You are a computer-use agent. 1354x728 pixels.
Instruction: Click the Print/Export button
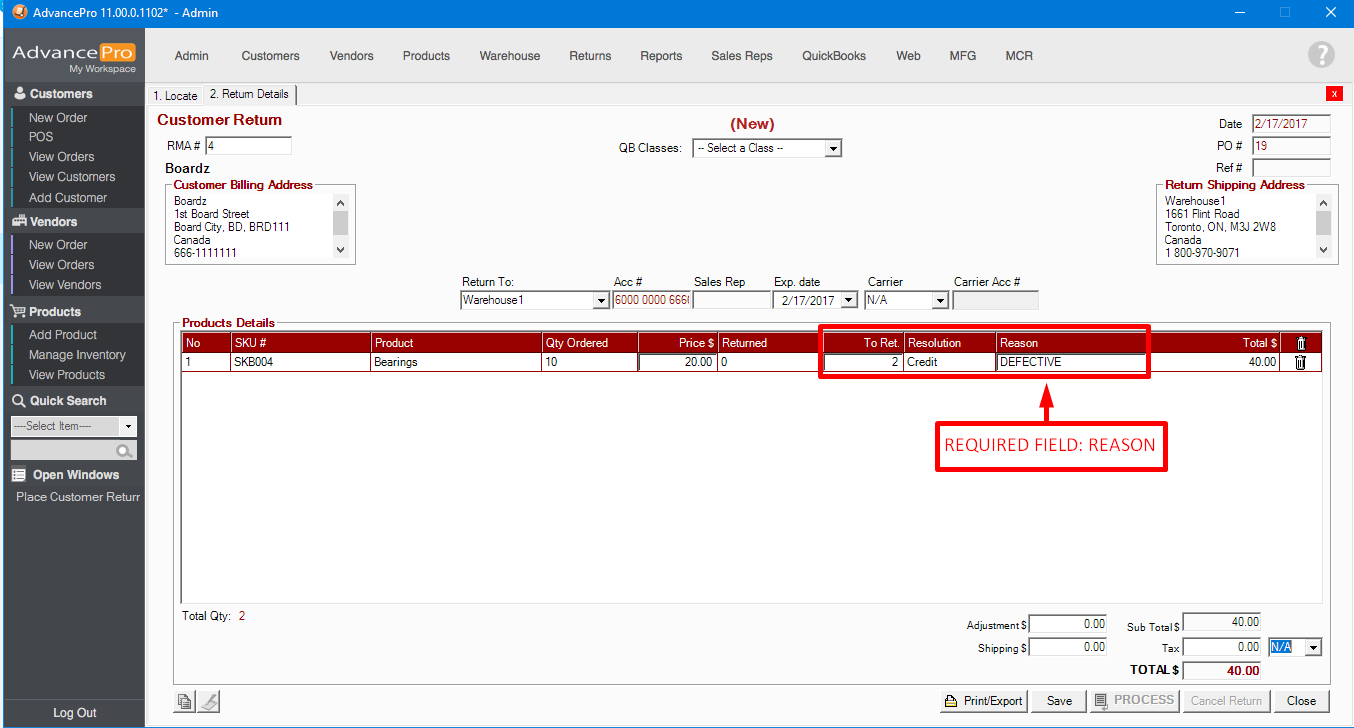point(984,701)
